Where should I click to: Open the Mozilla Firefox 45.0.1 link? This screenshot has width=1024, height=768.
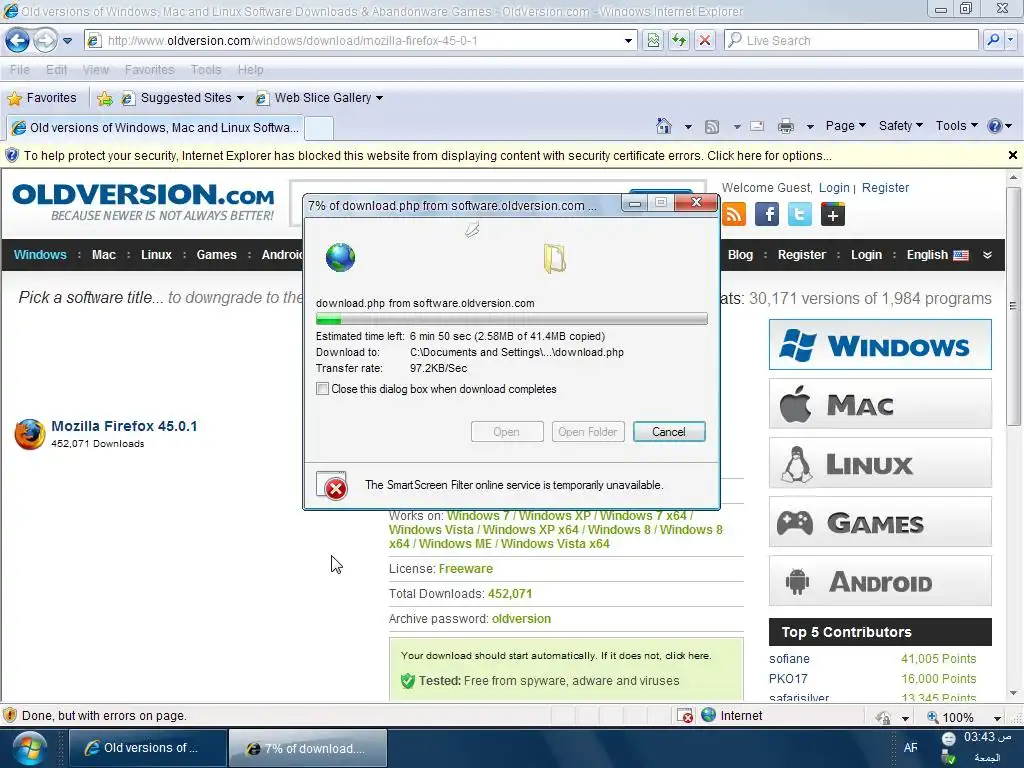(x=124, y=426)
